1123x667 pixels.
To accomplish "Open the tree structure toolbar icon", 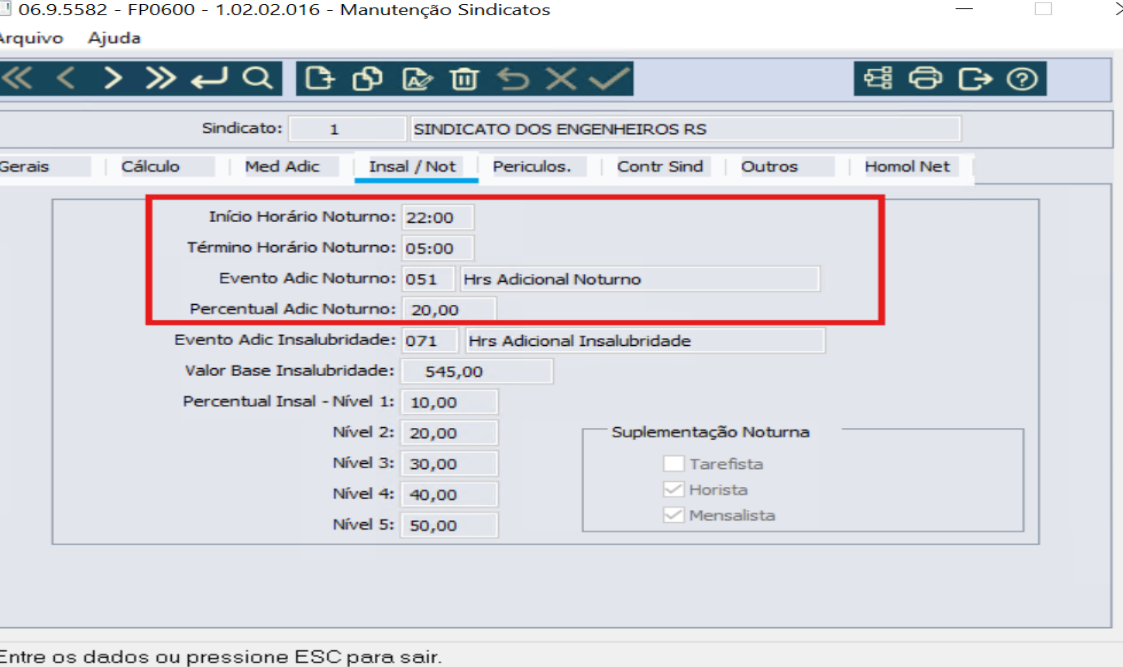I will tap(878, 77).
